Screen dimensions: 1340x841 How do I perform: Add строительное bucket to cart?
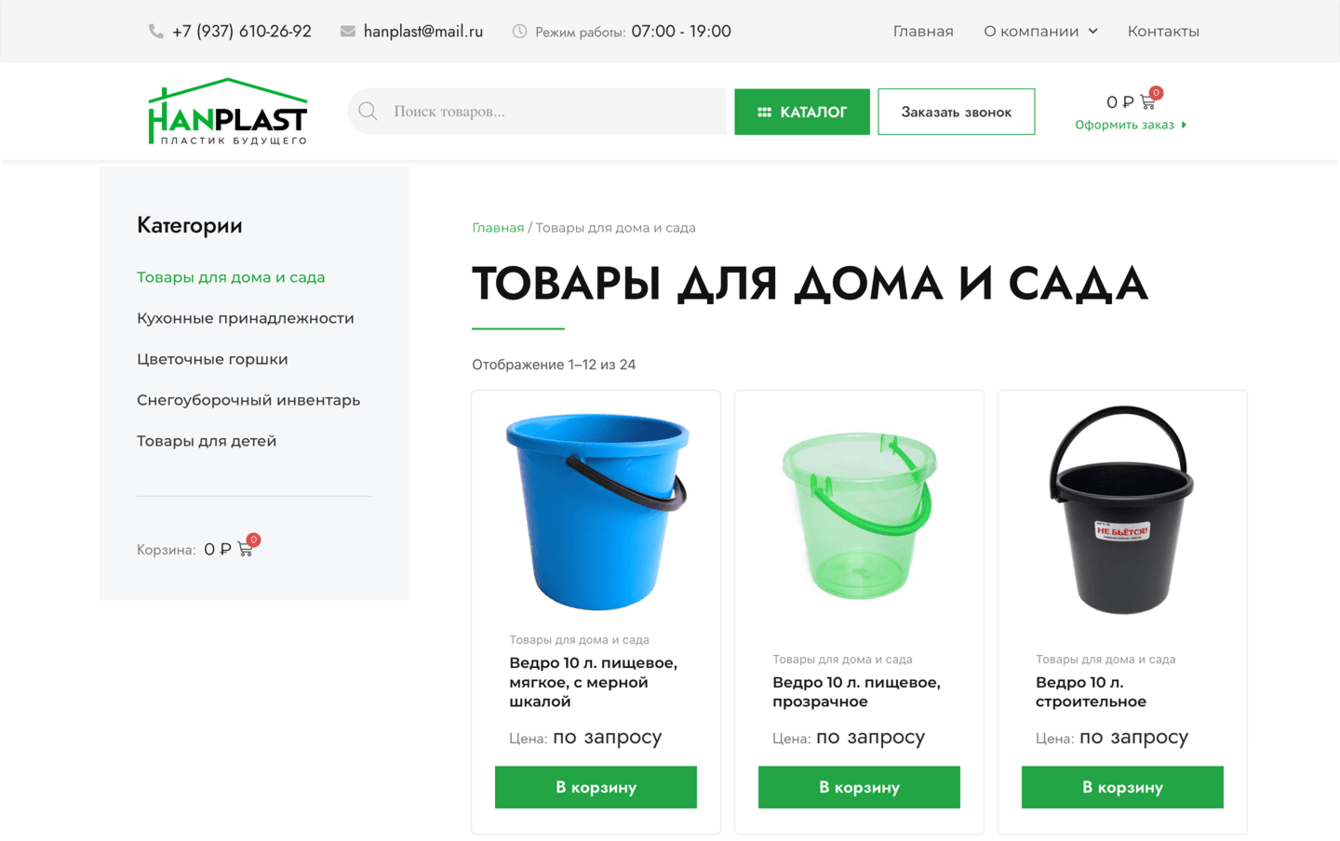[1122, 787]
